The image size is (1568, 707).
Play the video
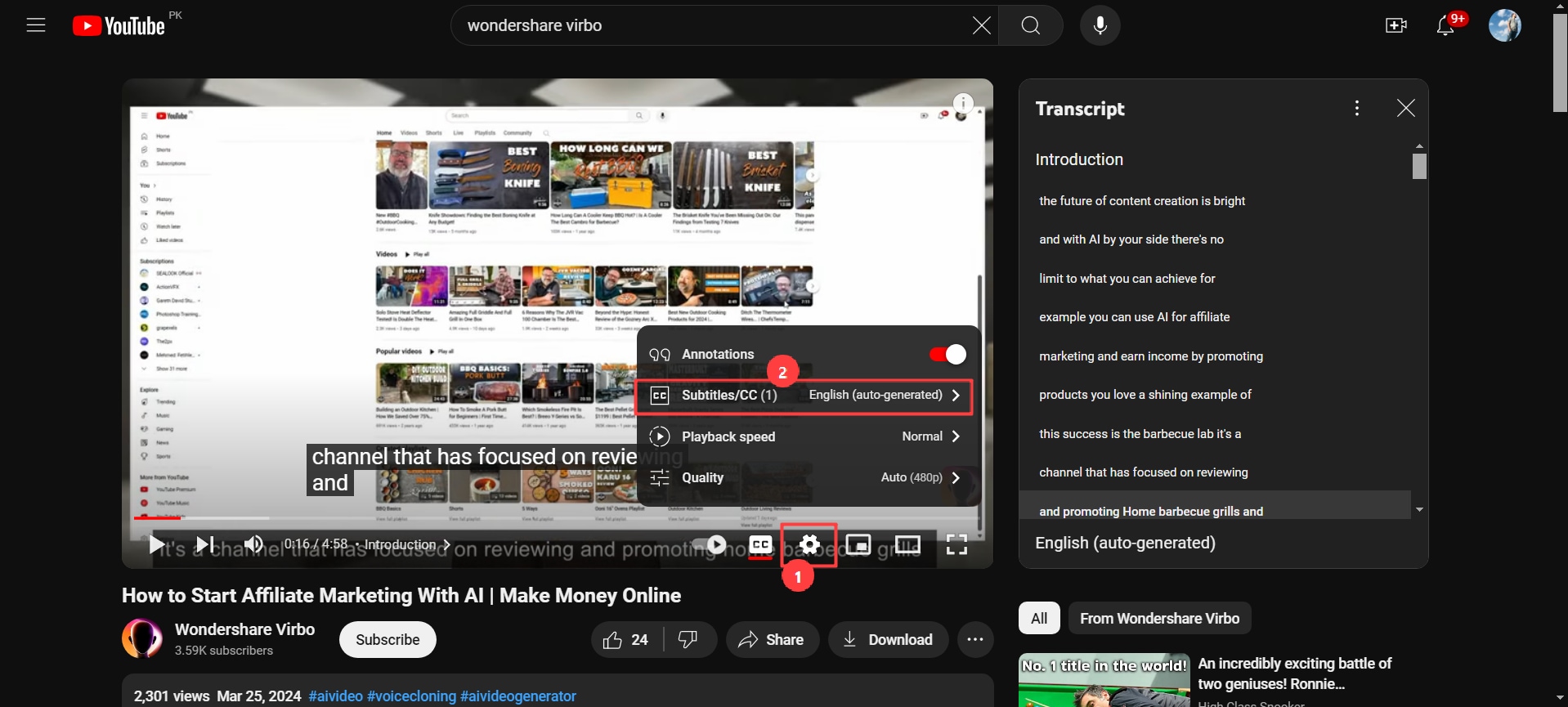pyautogui.click(x=155, y=544)
